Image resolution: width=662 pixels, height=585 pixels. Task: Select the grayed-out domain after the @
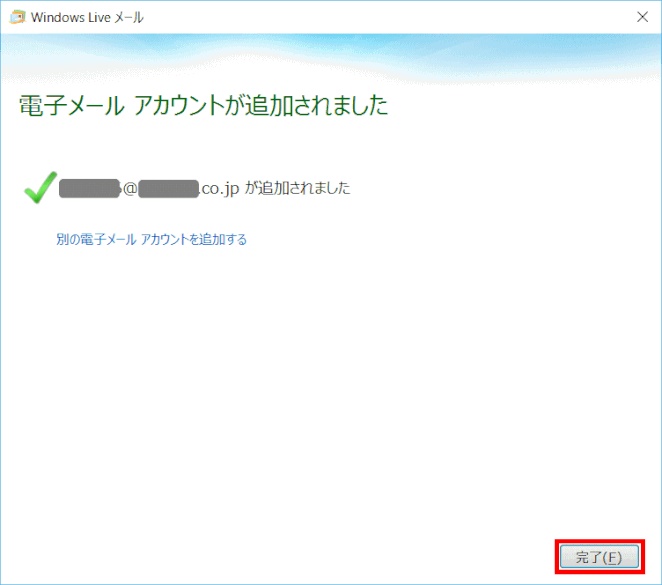tap(168, 189)
